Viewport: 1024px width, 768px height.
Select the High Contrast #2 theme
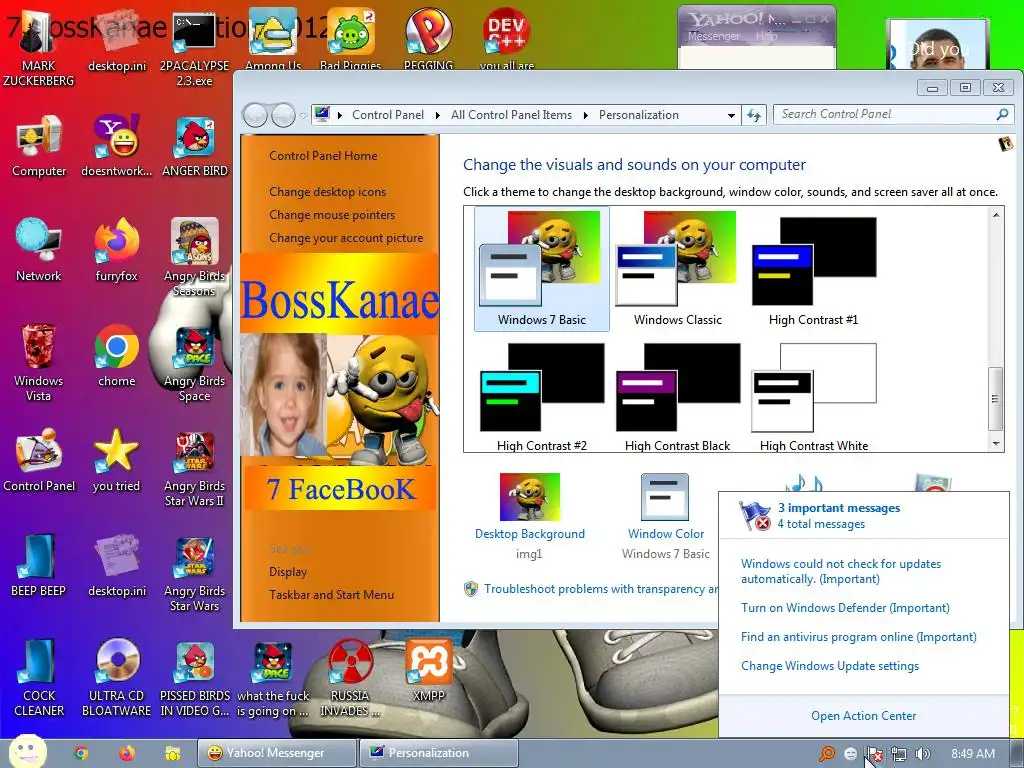[541, 397]
